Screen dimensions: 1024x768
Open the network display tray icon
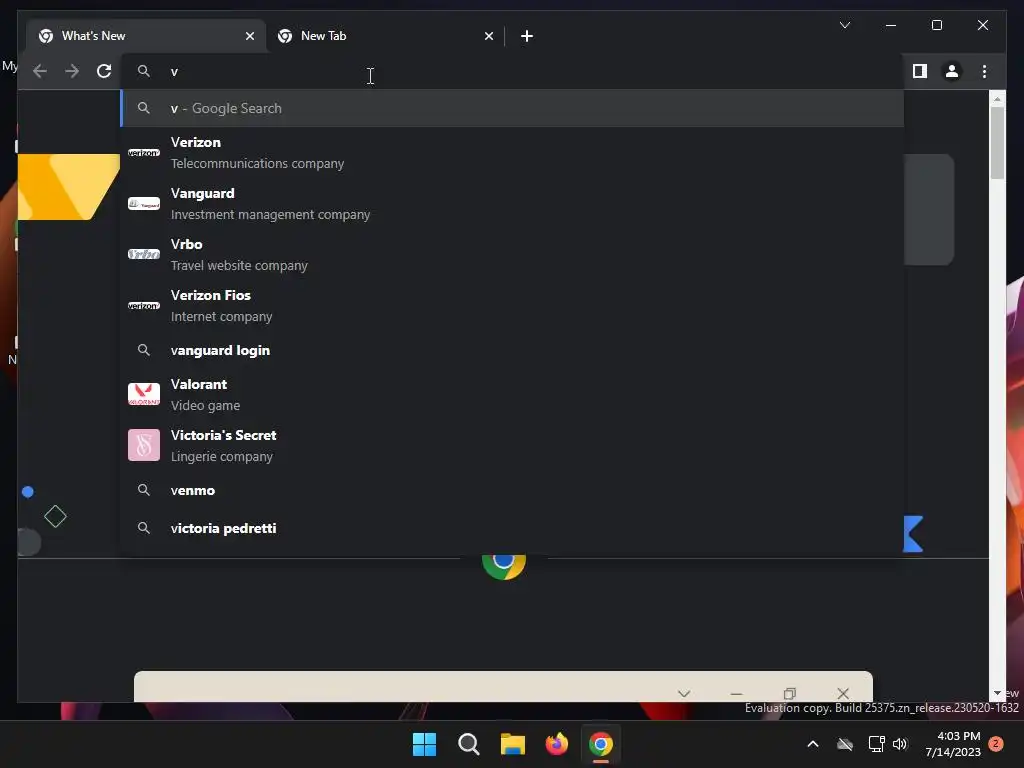876,744
